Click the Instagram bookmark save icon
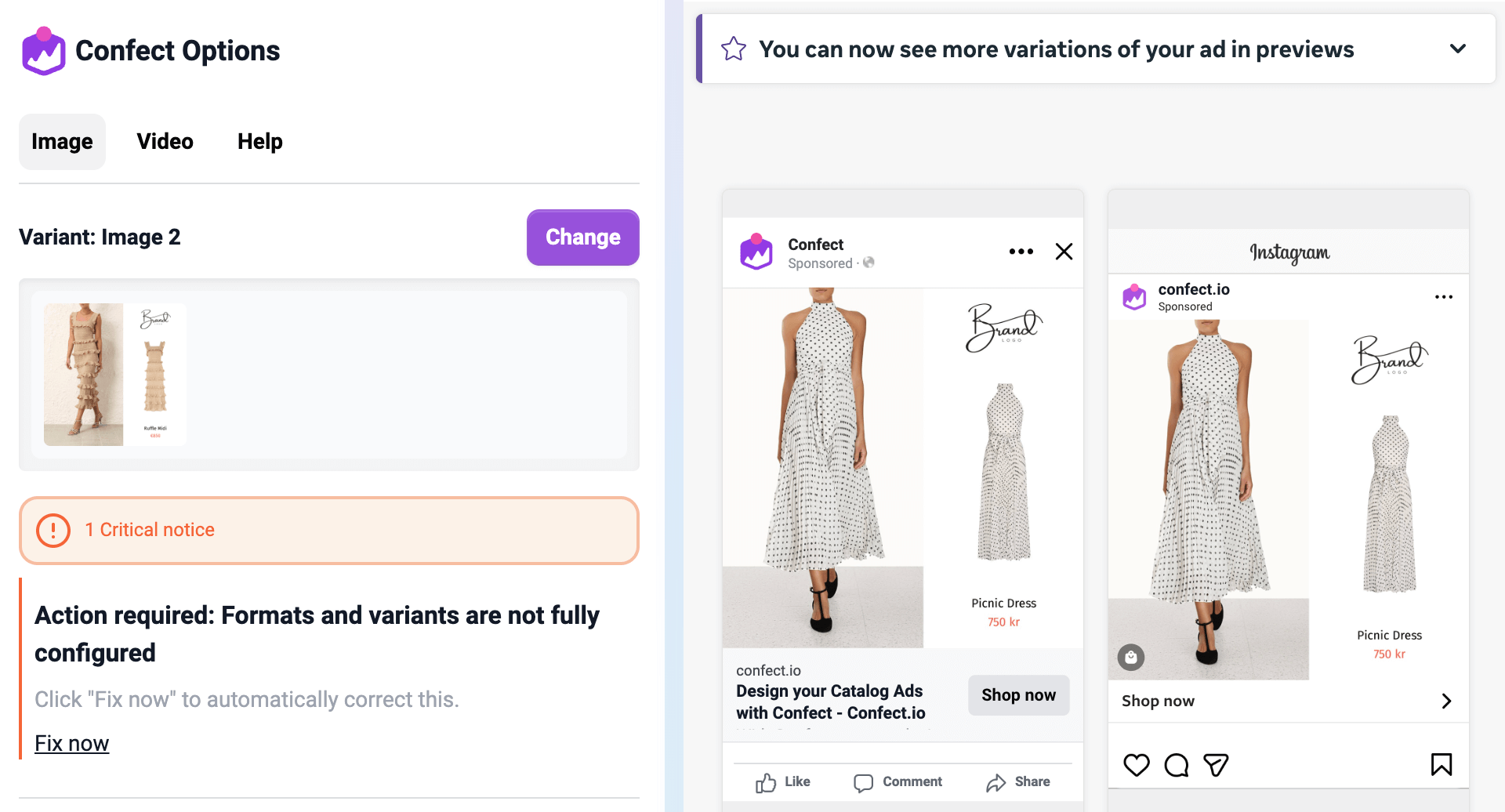The height and width of the screenshot is (812, 1505). coord(1441,764)
